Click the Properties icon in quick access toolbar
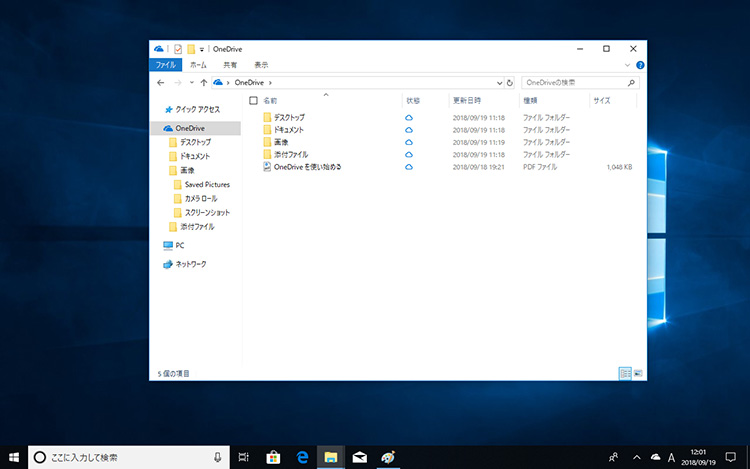The width and height of the screenshot is (750, 469). point(178,49)
